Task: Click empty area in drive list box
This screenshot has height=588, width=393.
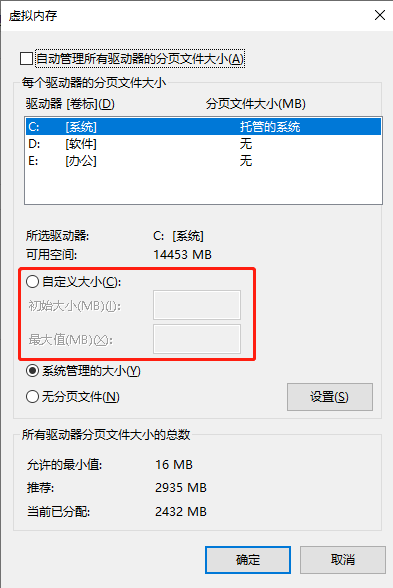Action: coord(203,187)
